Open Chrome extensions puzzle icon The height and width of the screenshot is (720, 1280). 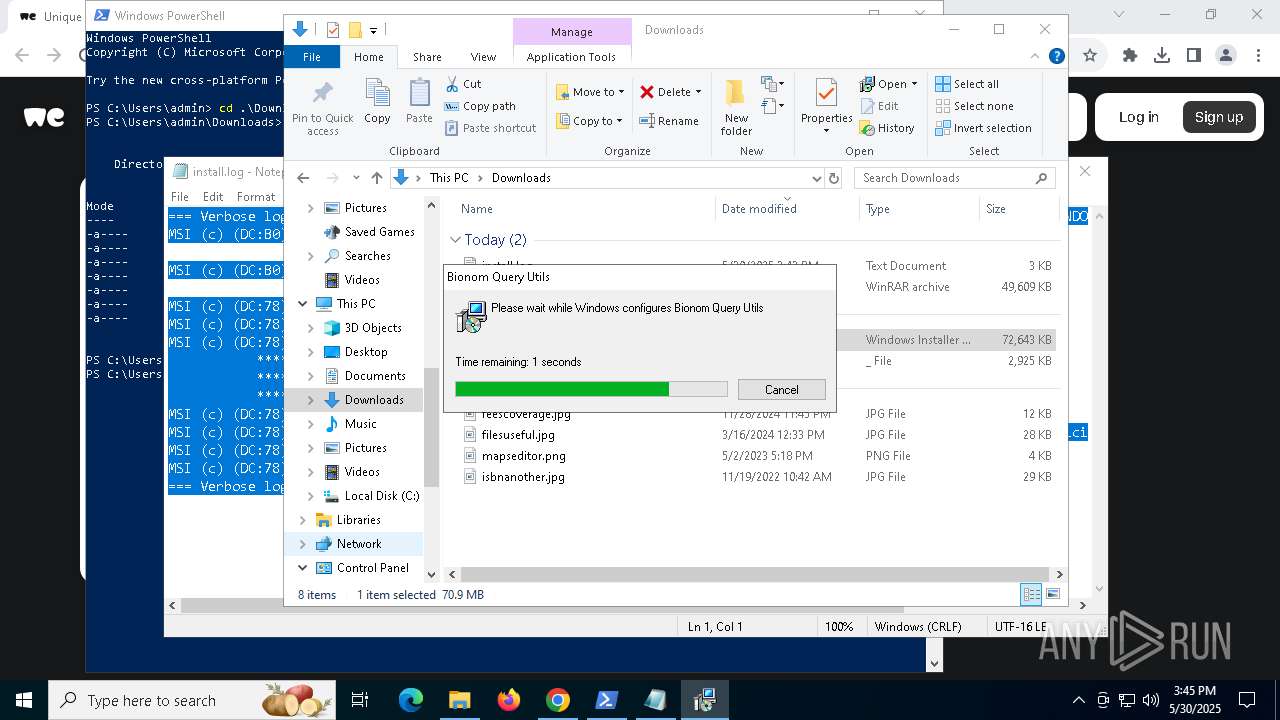click(1130, 56)
